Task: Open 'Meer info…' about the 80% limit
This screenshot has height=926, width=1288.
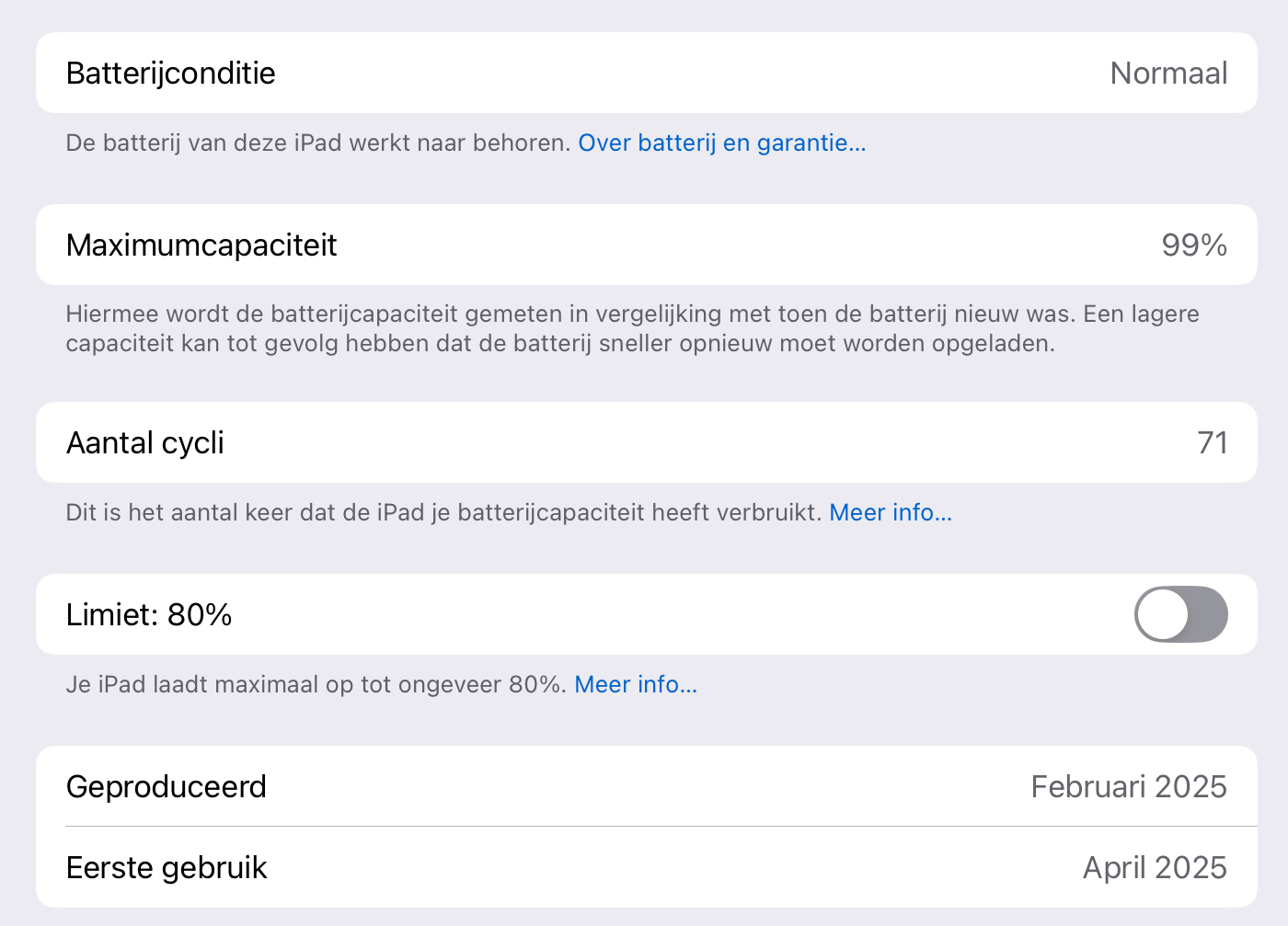Action: coord(636,684)
